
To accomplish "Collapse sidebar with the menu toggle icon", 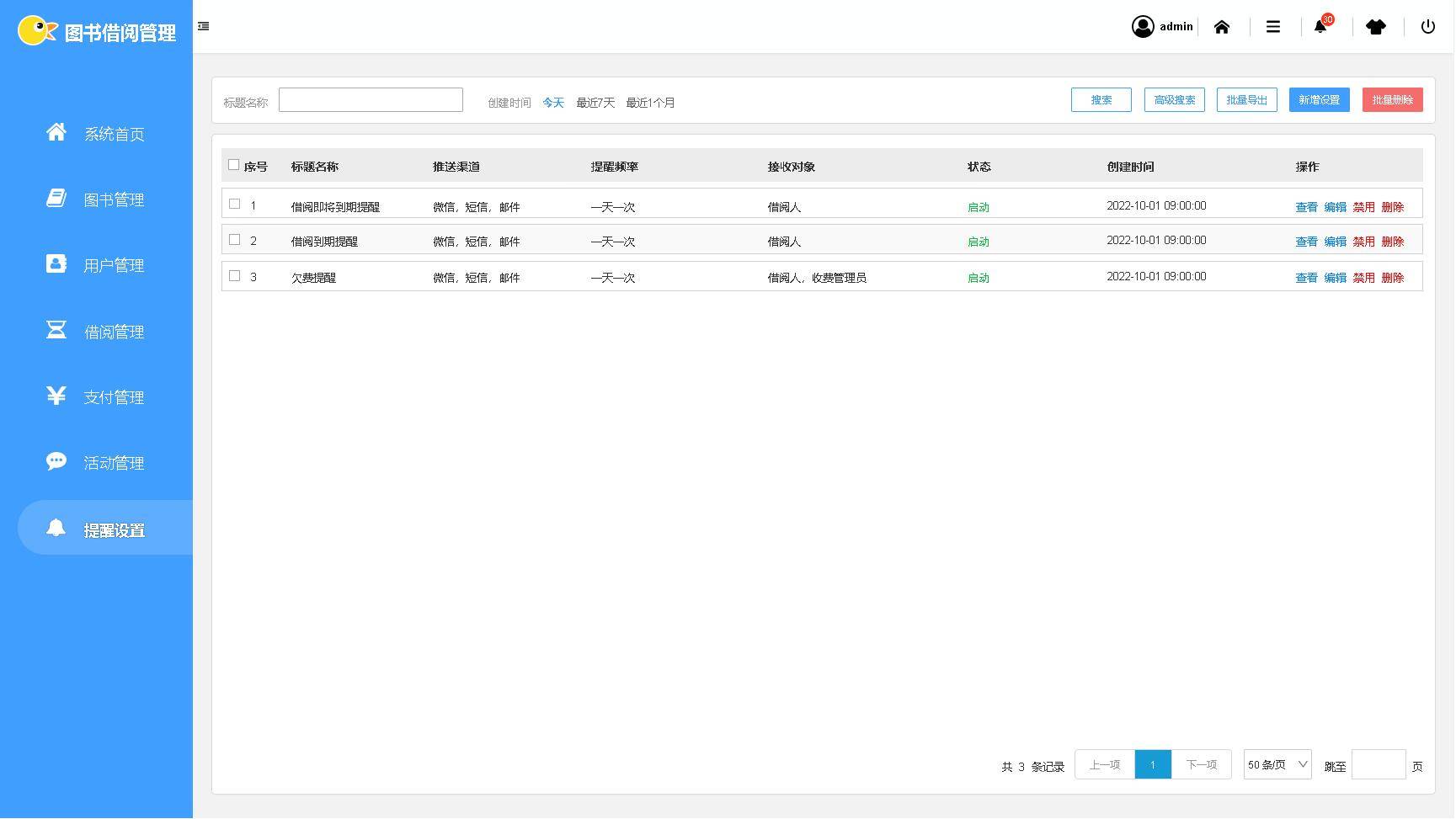I will point(204,26).
